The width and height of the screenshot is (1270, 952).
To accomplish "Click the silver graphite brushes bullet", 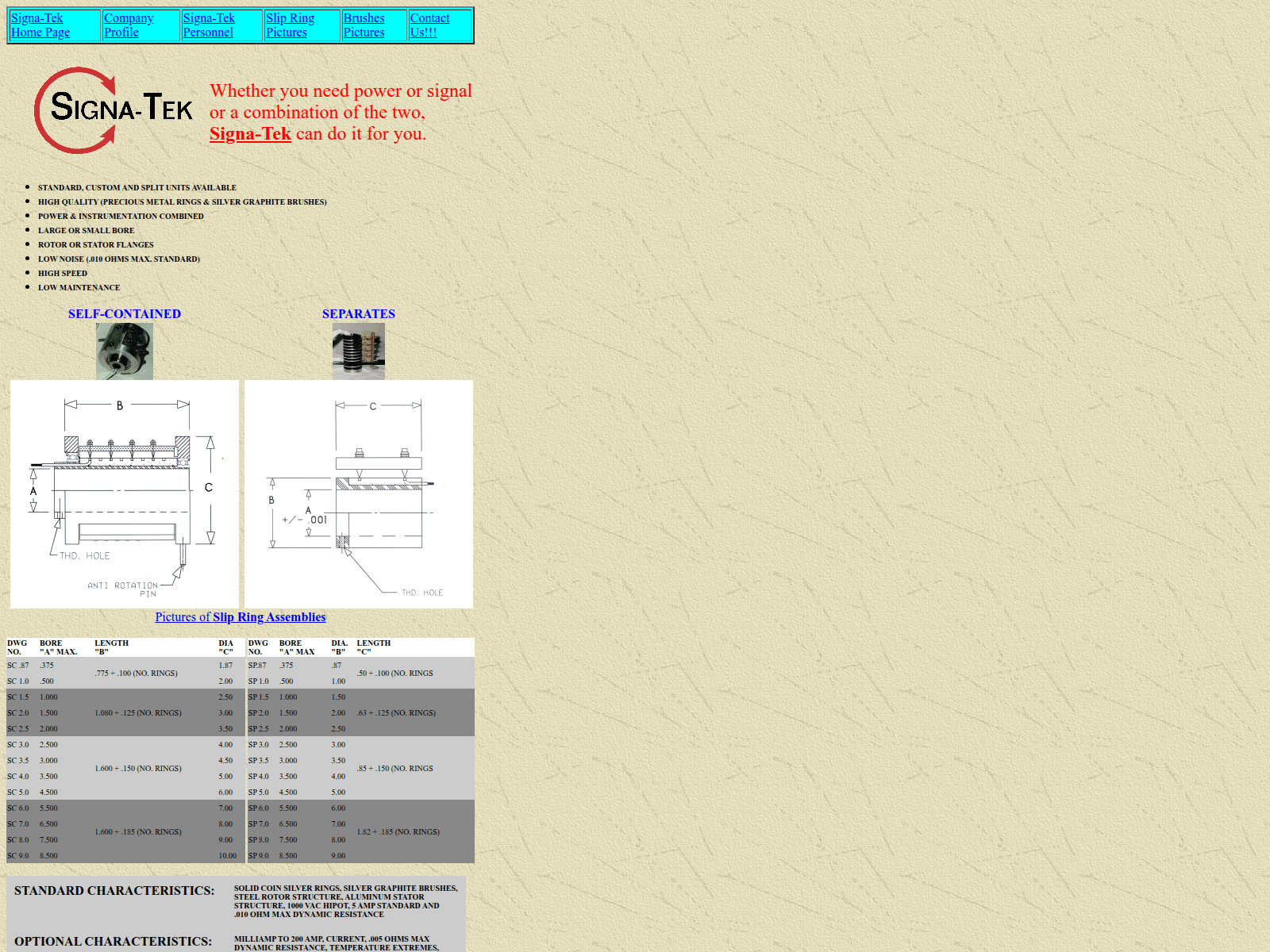I will [x=183, y=202].
